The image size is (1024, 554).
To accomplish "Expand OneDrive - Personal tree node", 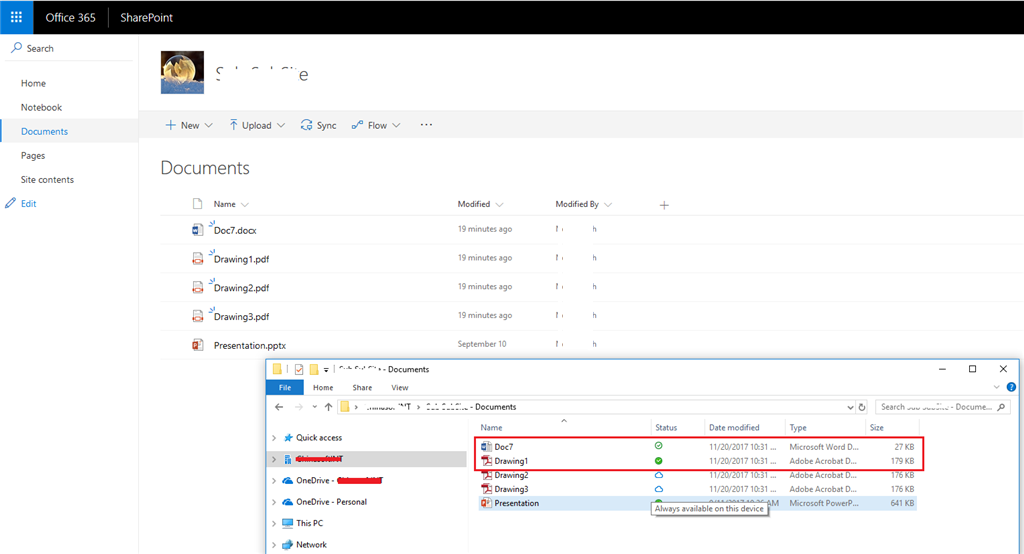I will pyautogui.click(x=274, y=502).
